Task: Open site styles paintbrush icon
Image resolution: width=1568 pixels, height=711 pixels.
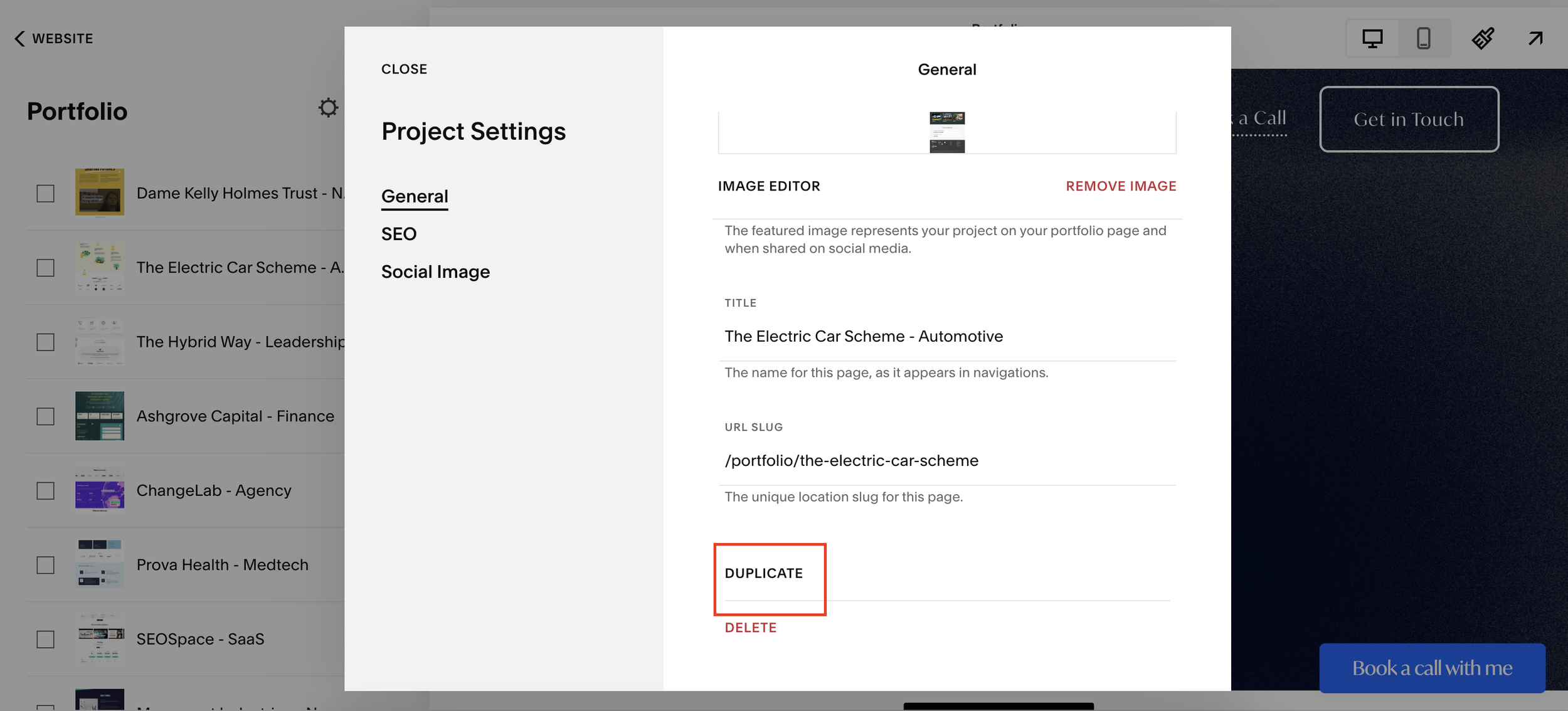Action: pyautogui.click(x=1483, y=39)
